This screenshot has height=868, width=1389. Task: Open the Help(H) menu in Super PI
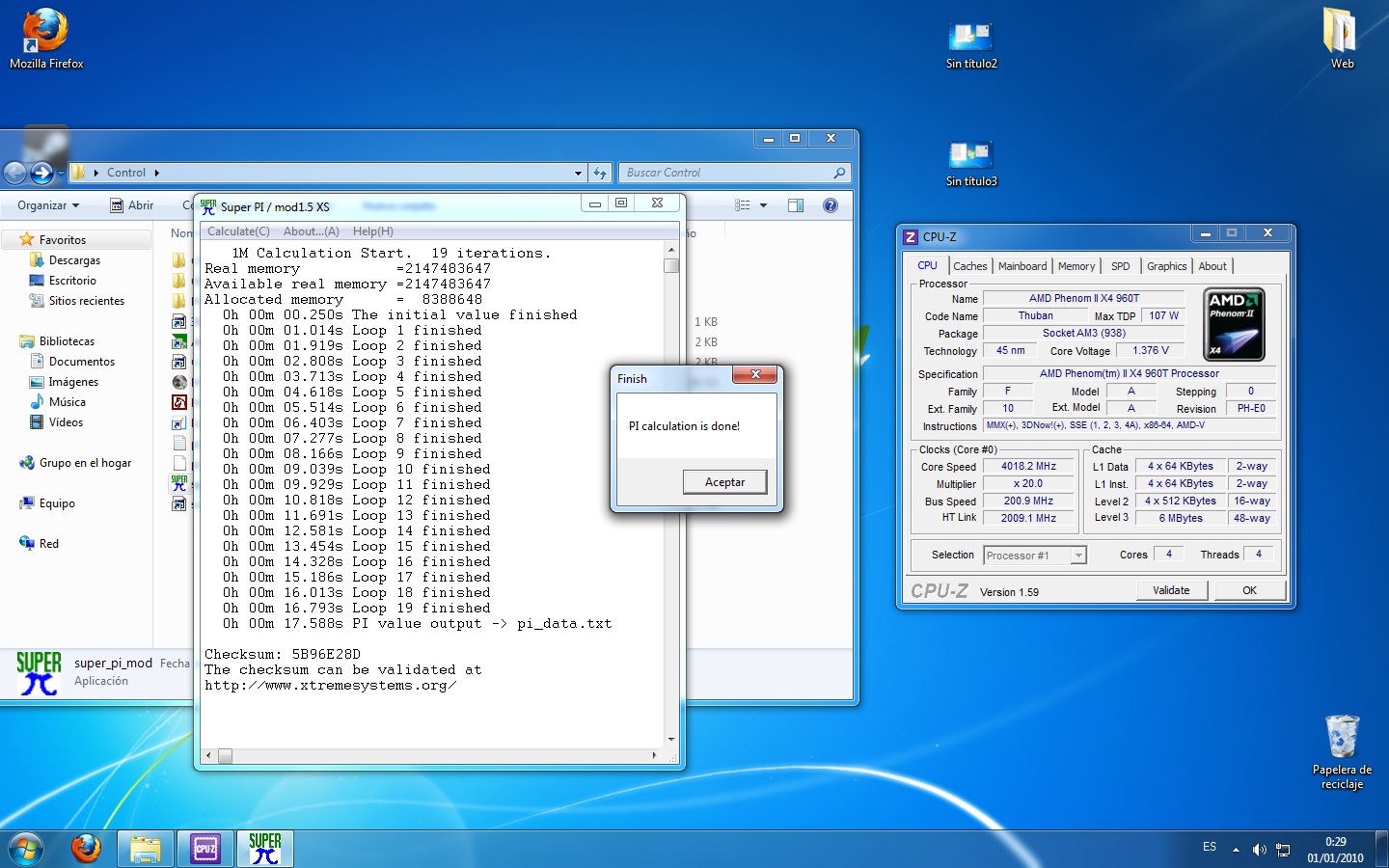click(x=372, y=231)
